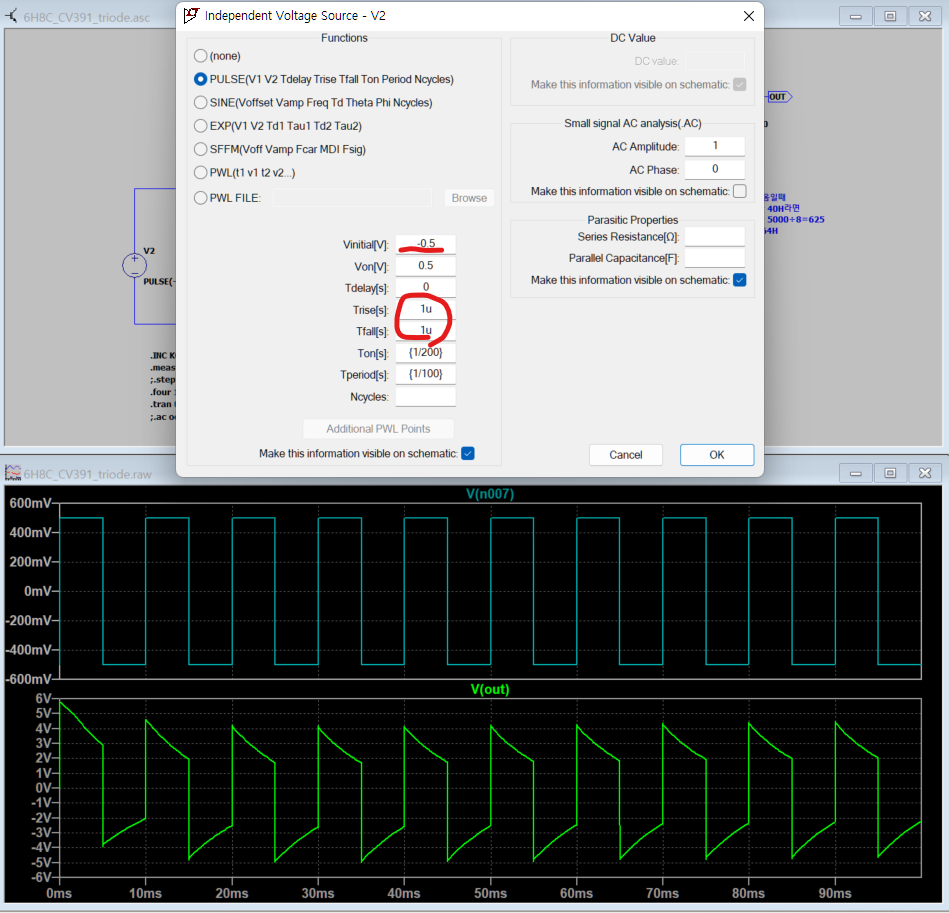
Task: Uncheck Parasitic Properties visible on schematic
Action: click(739, 280)
